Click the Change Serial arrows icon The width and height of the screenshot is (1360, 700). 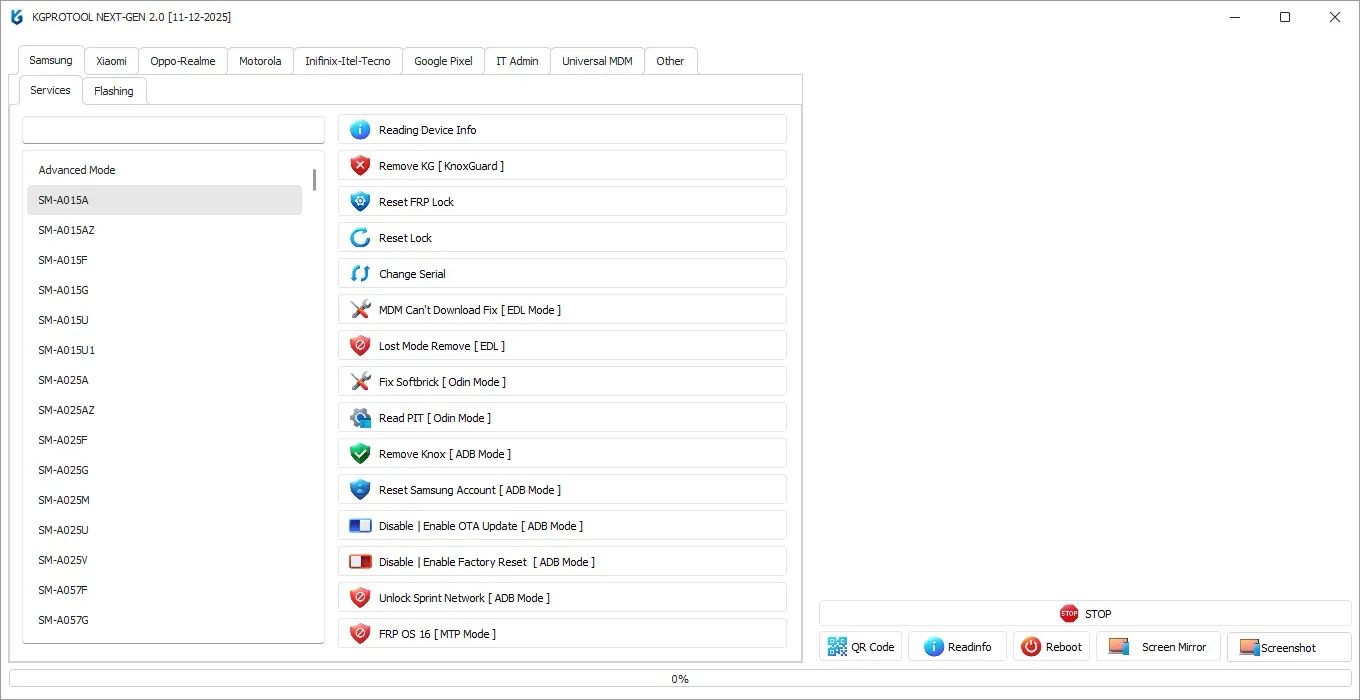pyautogui.click(x=360, y=274)
